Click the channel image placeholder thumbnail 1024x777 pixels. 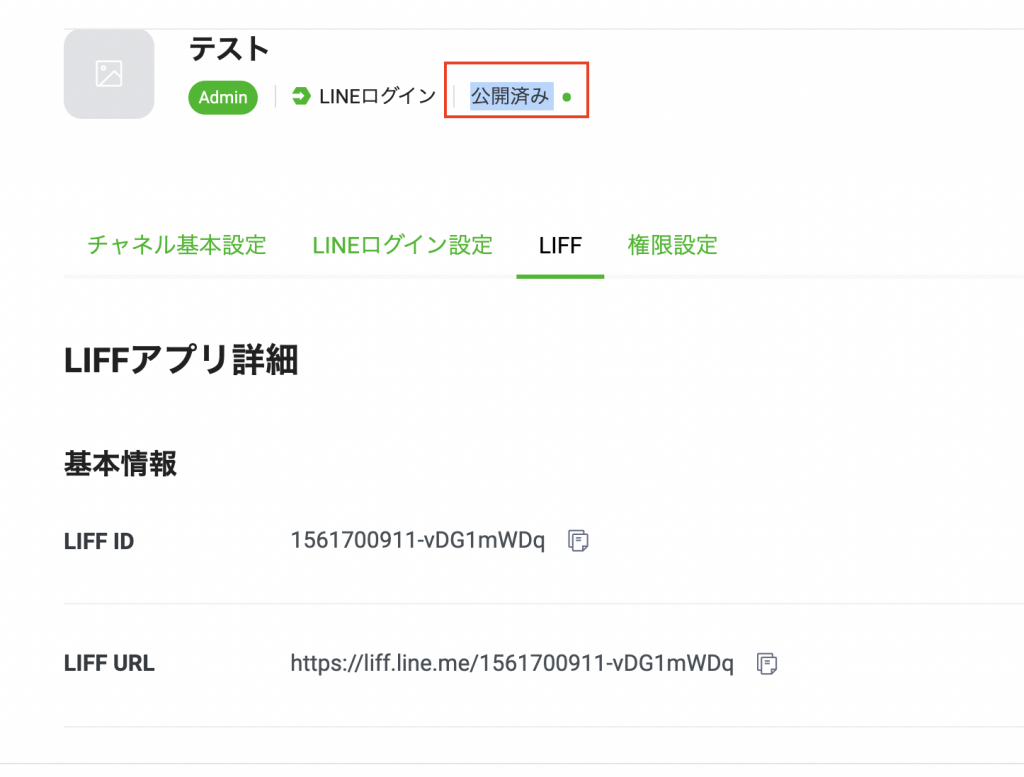109,74
